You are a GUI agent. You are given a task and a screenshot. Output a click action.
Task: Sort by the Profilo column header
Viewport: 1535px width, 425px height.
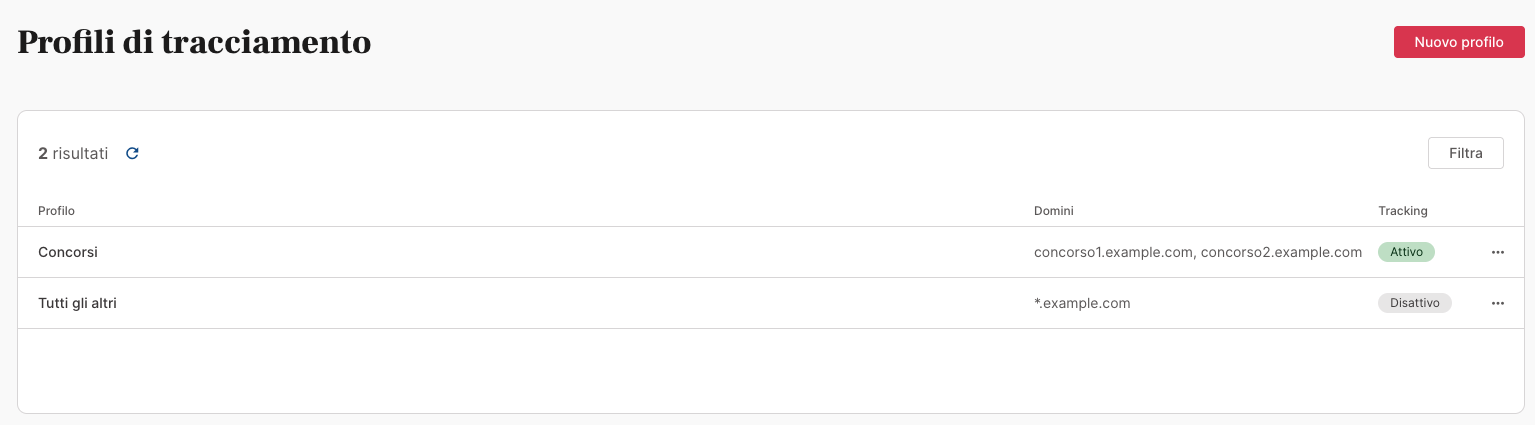click(x=56, y=211)
